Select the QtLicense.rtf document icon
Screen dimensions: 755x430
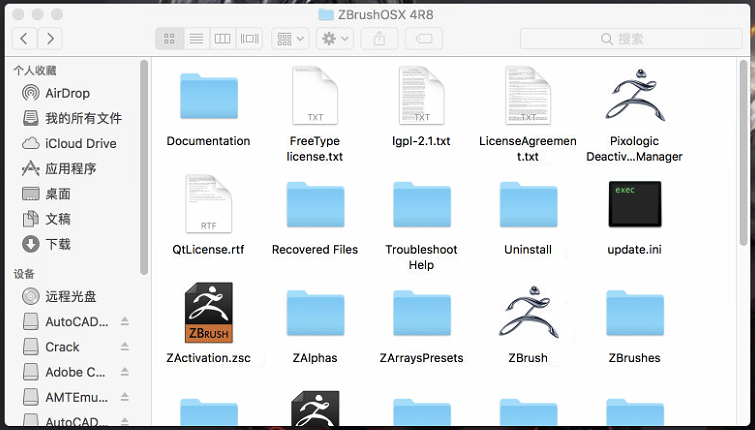[x=208, y=204]
